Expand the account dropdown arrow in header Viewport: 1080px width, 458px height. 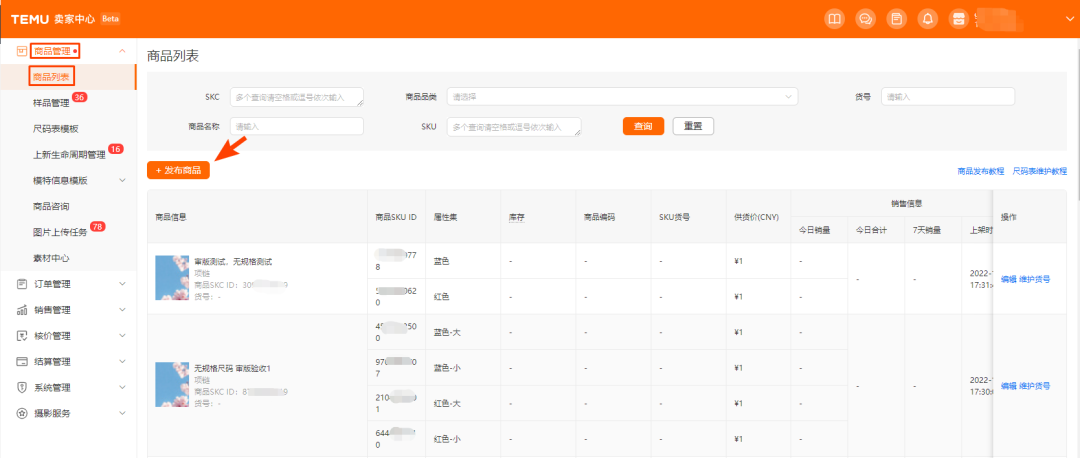(x=1068, y=19)
